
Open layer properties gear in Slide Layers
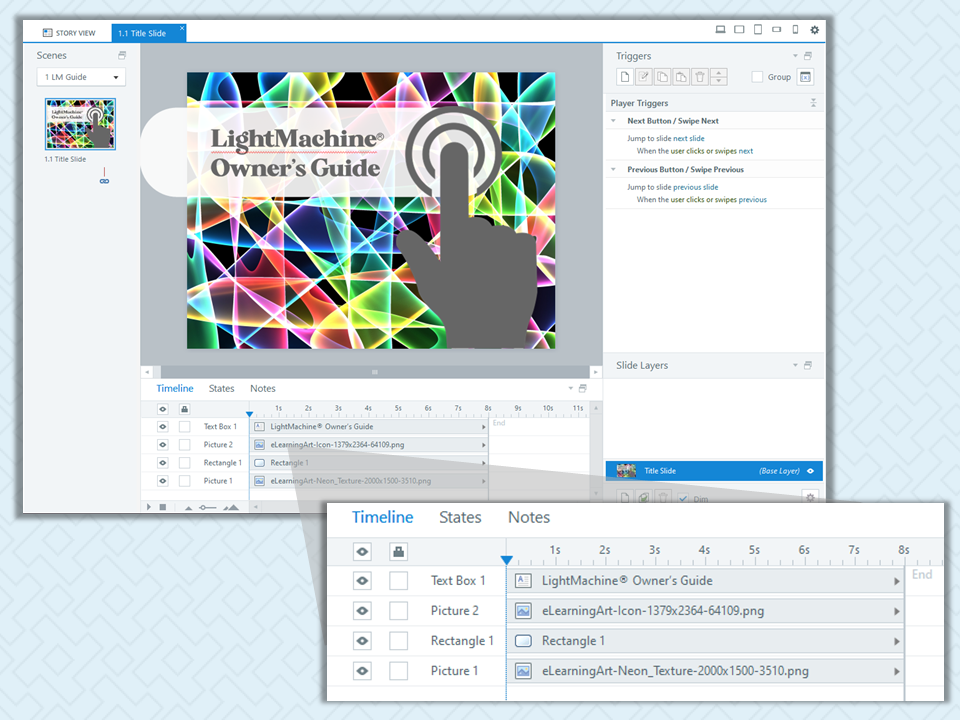point(811,498)
